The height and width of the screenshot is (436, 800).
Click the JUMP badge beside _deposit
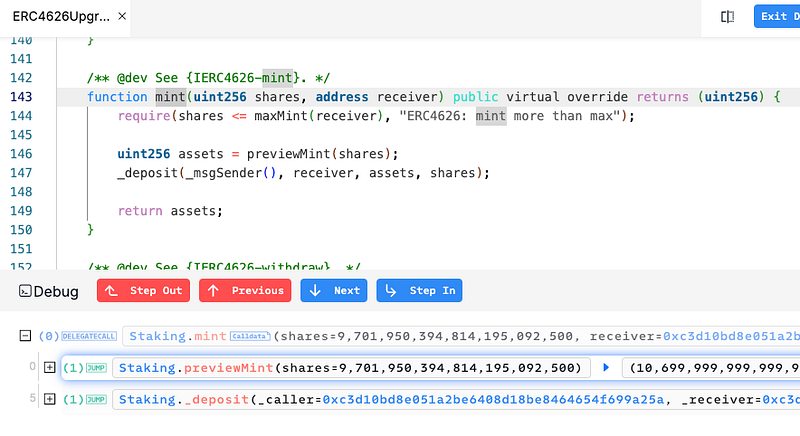98,400
